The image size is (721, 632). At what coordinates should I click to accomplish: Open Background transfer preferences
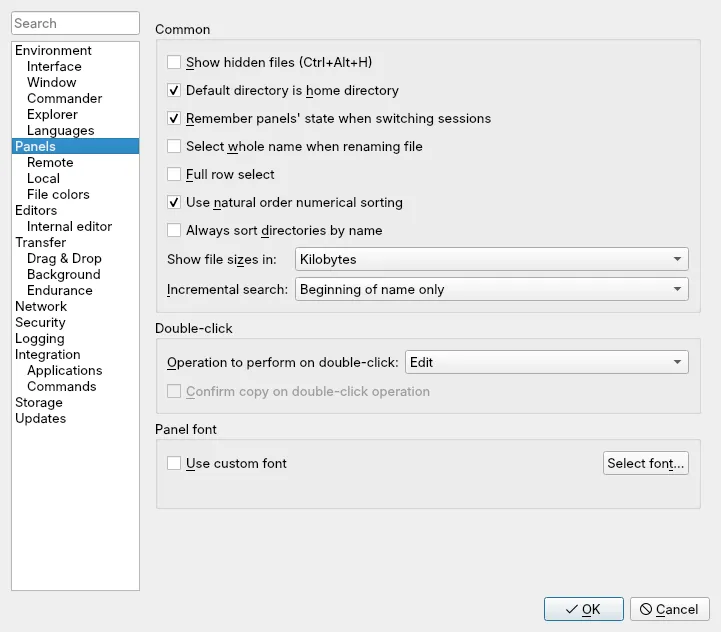point(64,274)
